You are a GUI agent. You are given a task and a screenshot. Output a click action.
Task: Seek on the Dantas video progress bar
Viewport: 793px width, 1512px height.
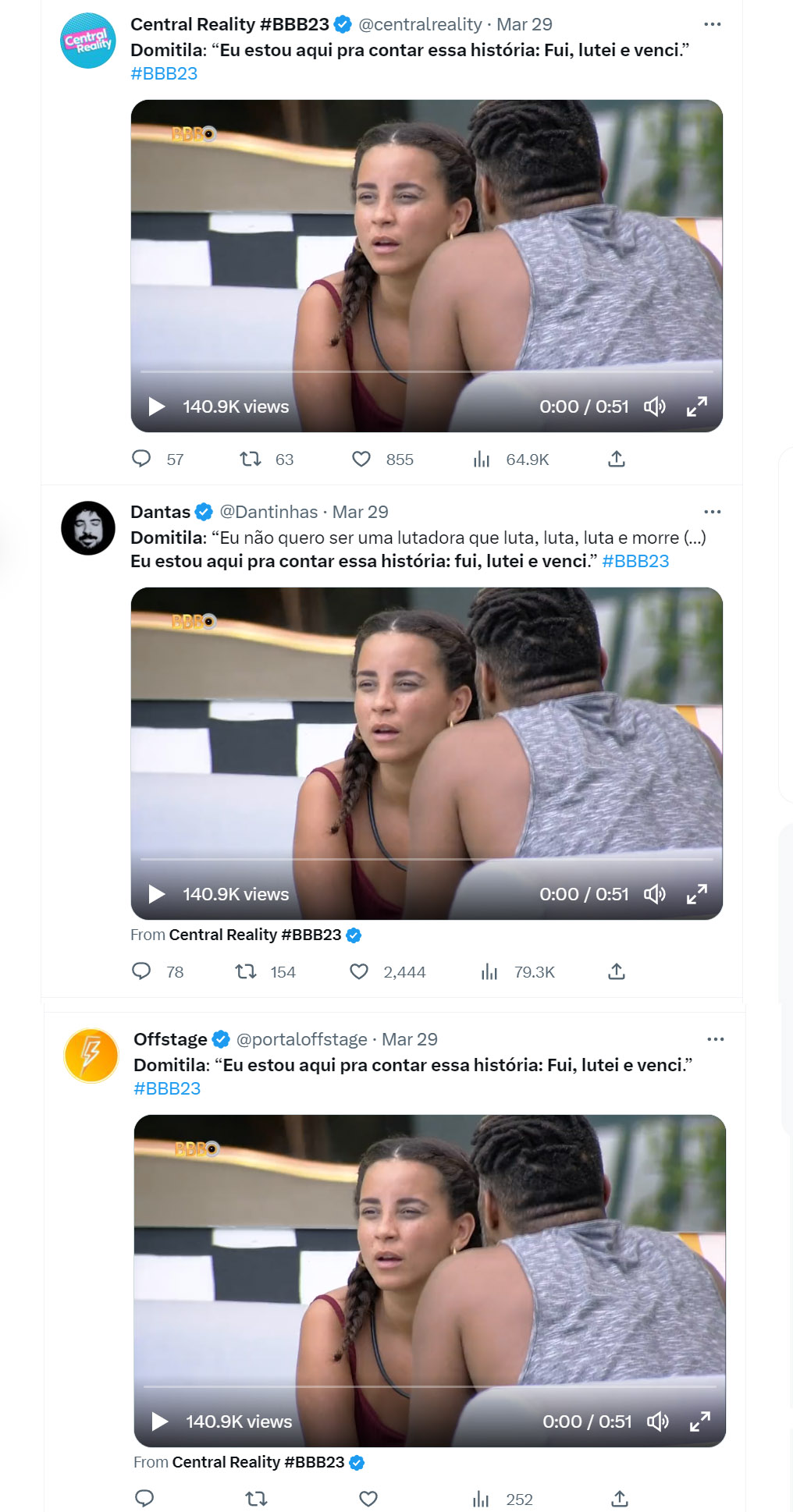pos(426,859)
